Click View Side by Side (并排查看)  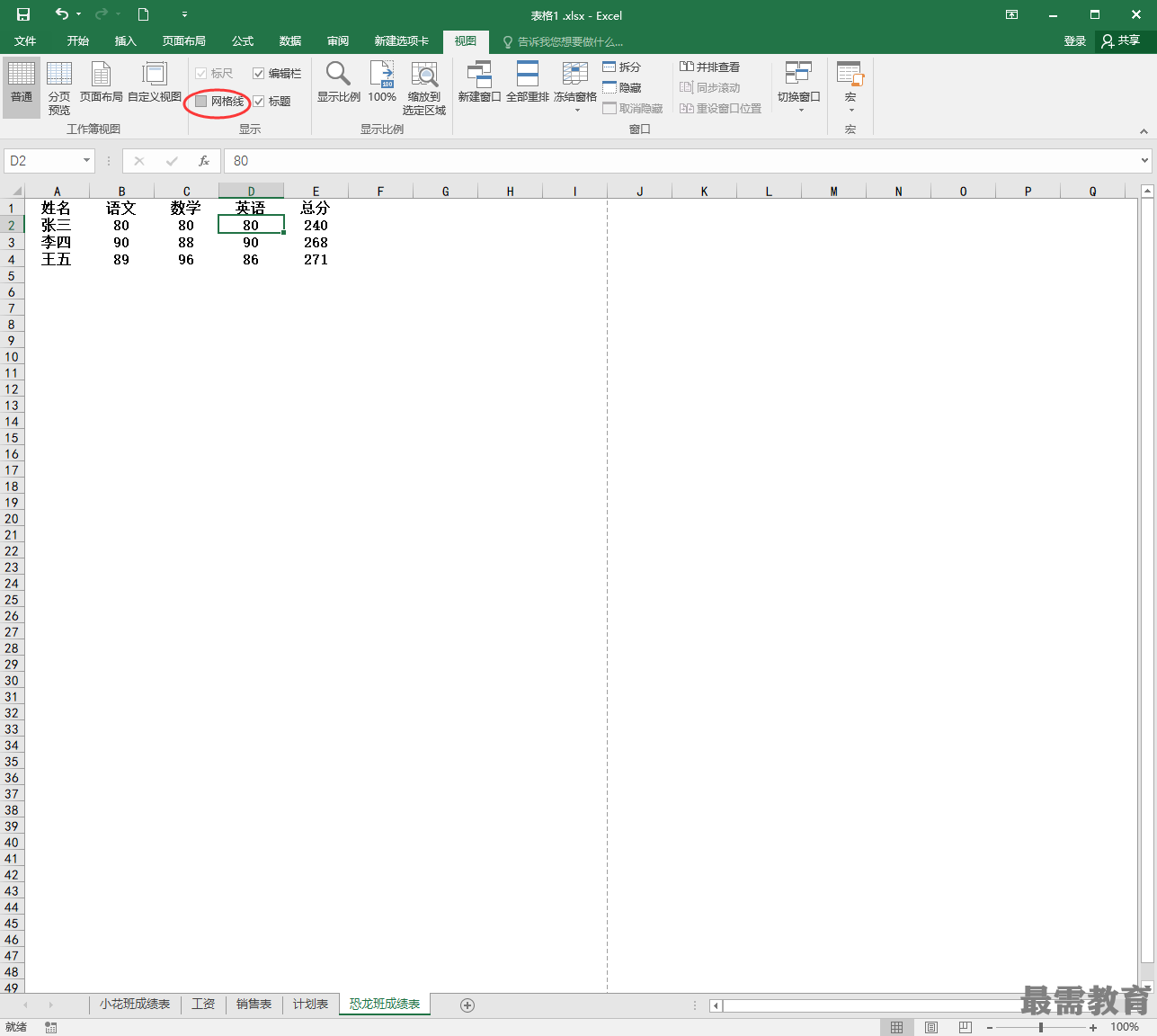709,67
